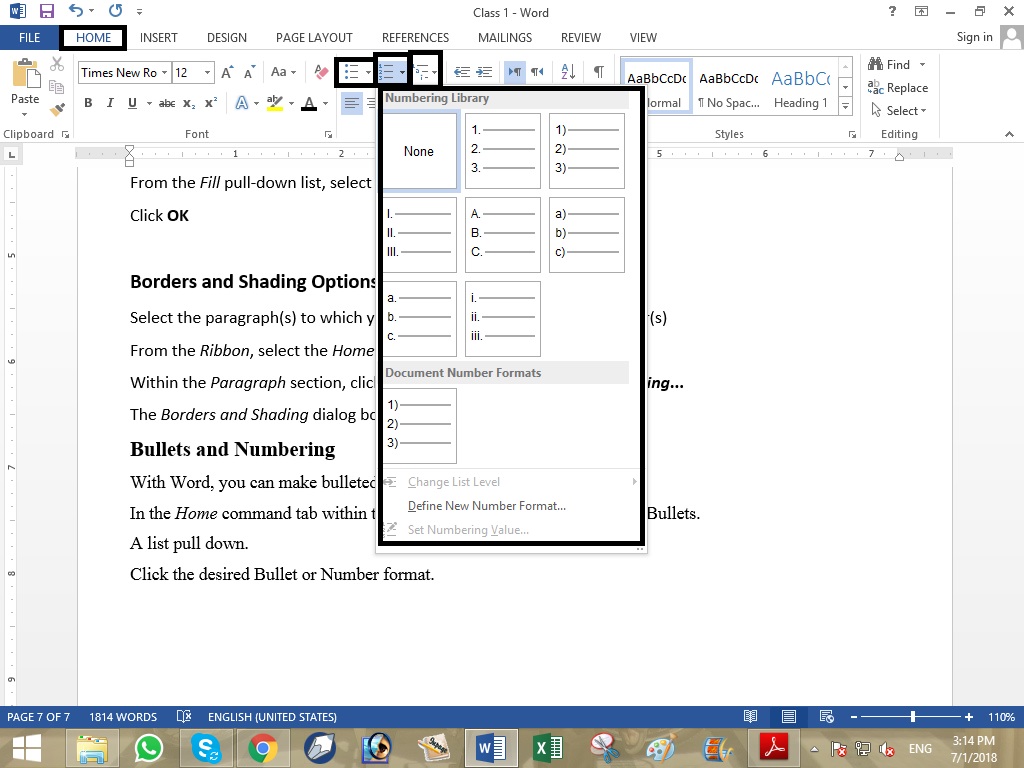Apply the No Spacing style
Viewport: 1024px width, 768px height.
point(729,89)
